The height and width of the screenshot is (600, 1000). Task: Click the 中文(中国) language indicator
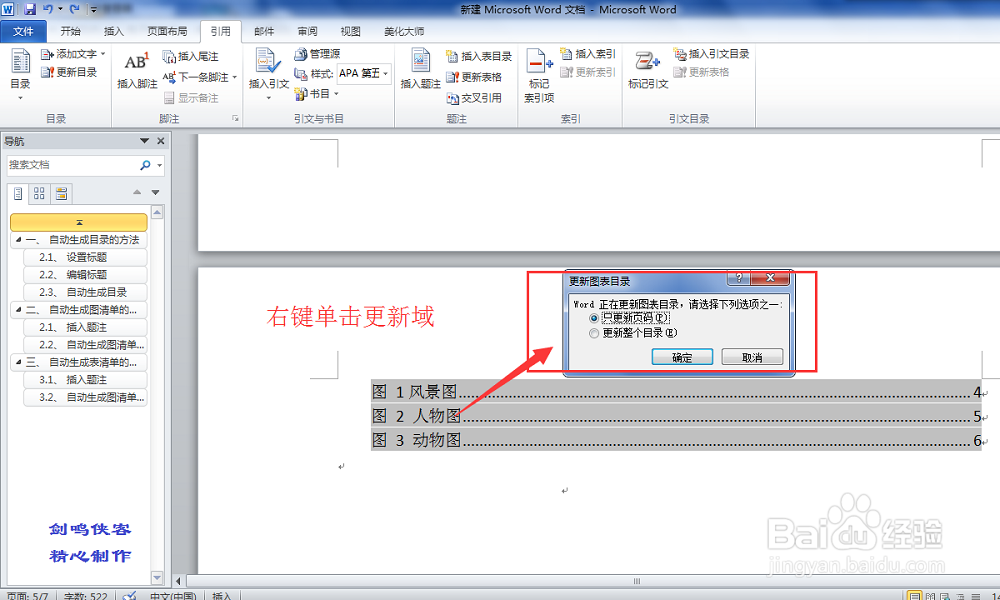click(x=173, y=596)
